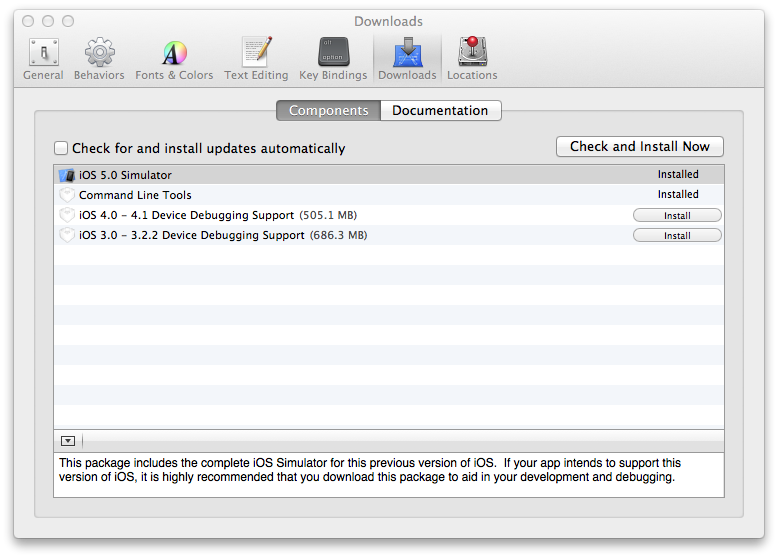The width and height of the screenshot is (778, 558).
Task: Select the Command Line Tools row
Action: 389,195
